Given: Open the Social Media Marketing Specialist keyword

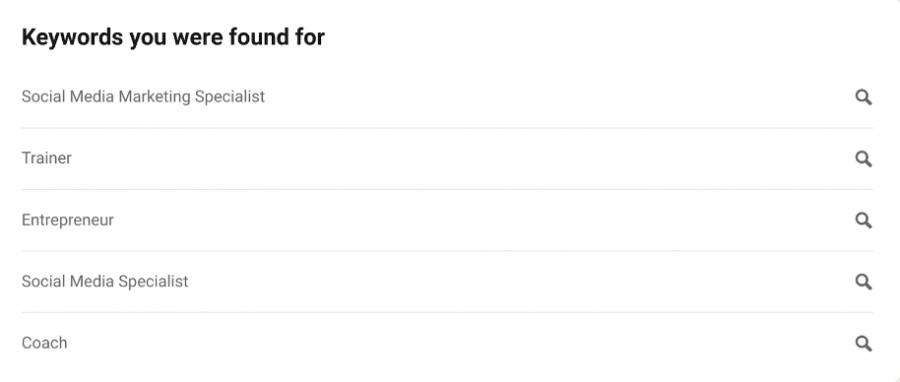Looking at the screenshot, I should 143,97.
